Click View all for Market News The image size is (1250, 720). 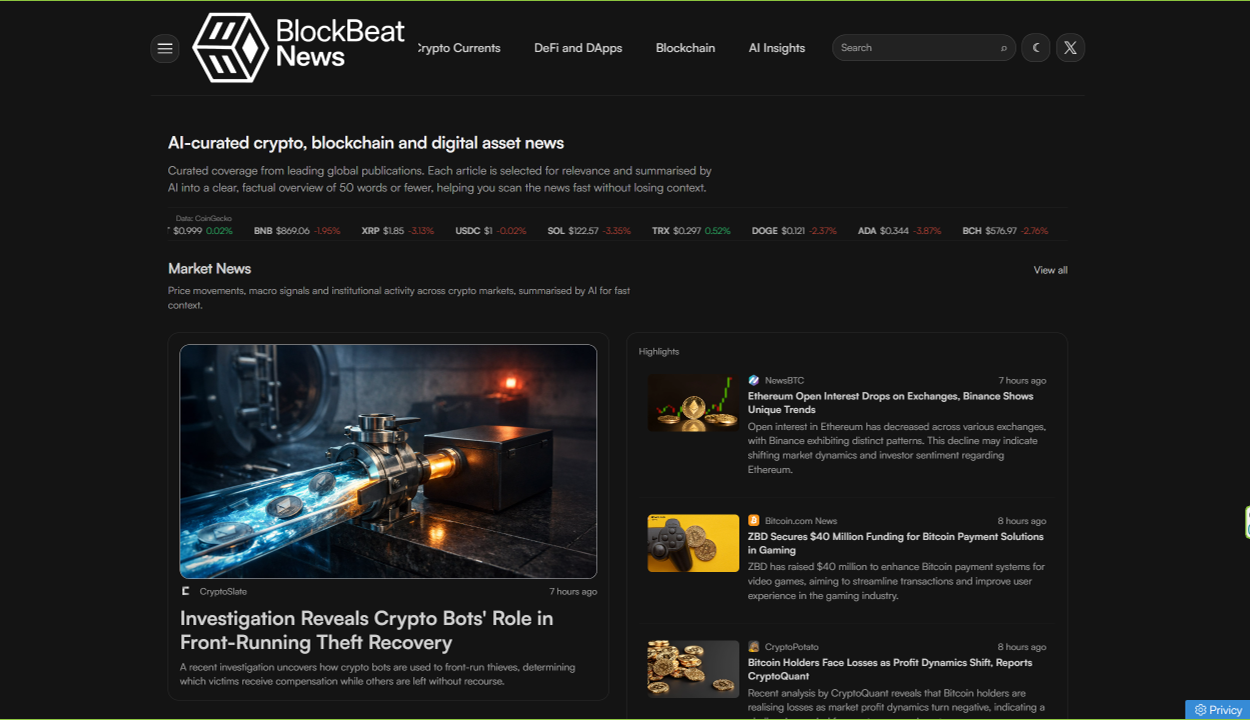click(1050, 270)
